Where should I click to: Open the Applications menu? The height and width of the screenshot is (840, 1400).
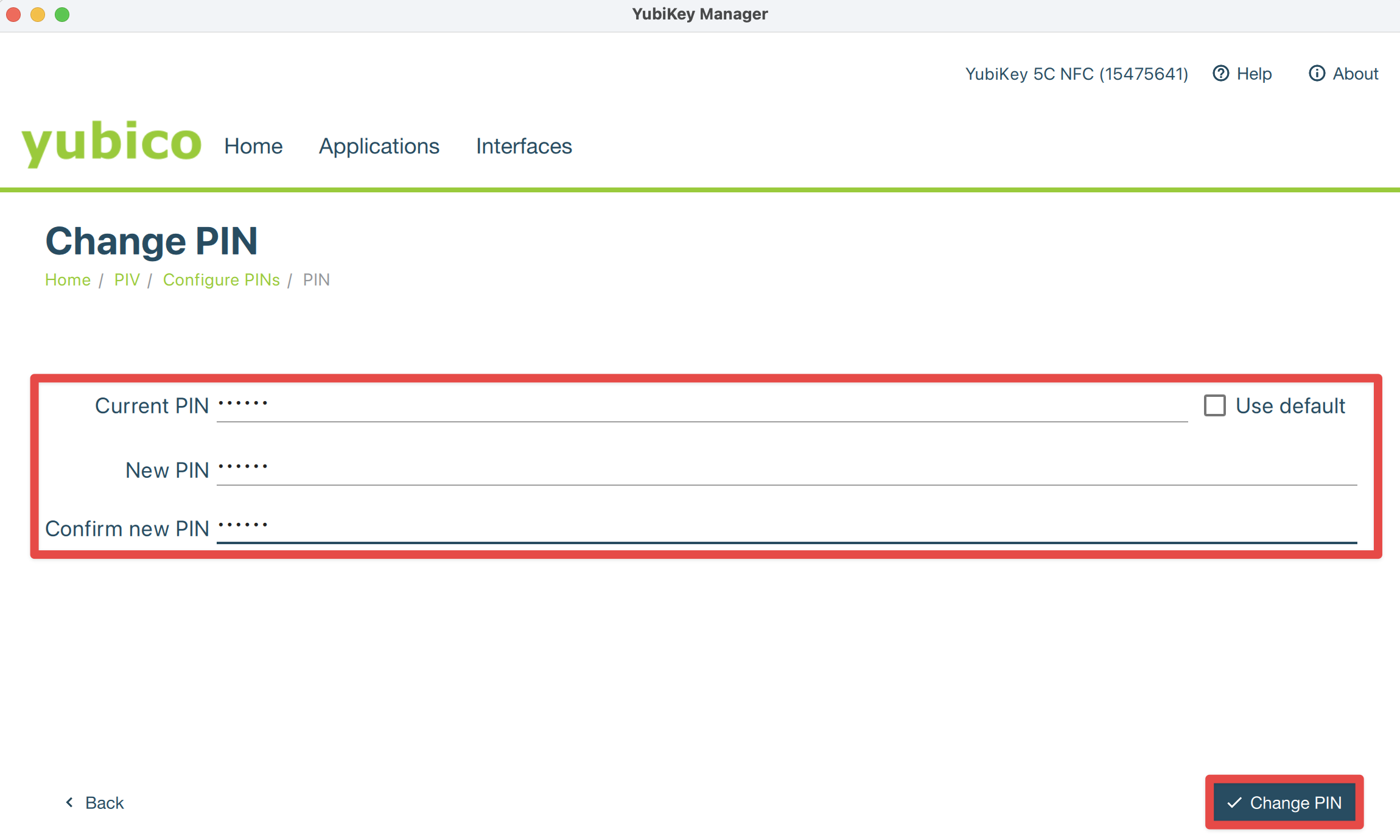(x=379, y=146)
